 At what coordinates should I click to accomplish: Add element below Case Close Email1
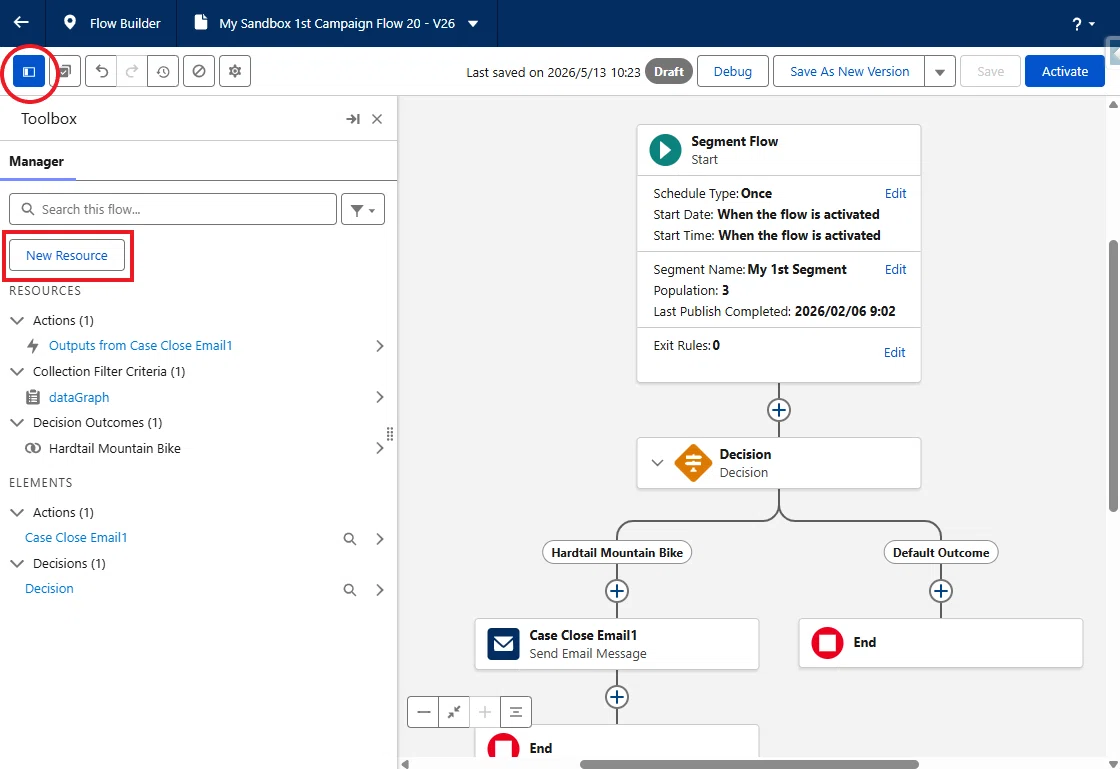(617, 697)
